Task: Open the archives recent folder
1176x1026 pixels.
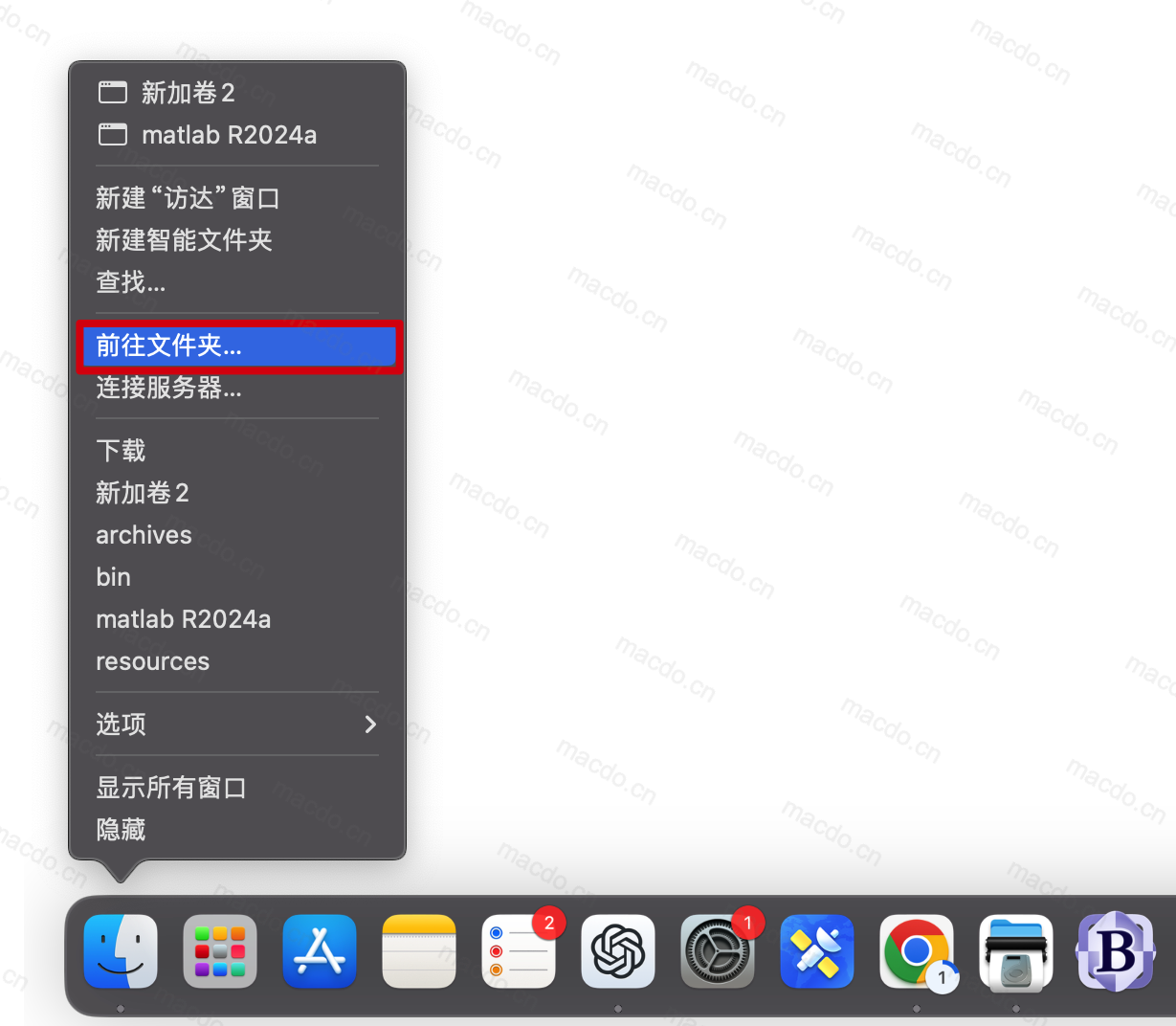Action: (144, 535)
